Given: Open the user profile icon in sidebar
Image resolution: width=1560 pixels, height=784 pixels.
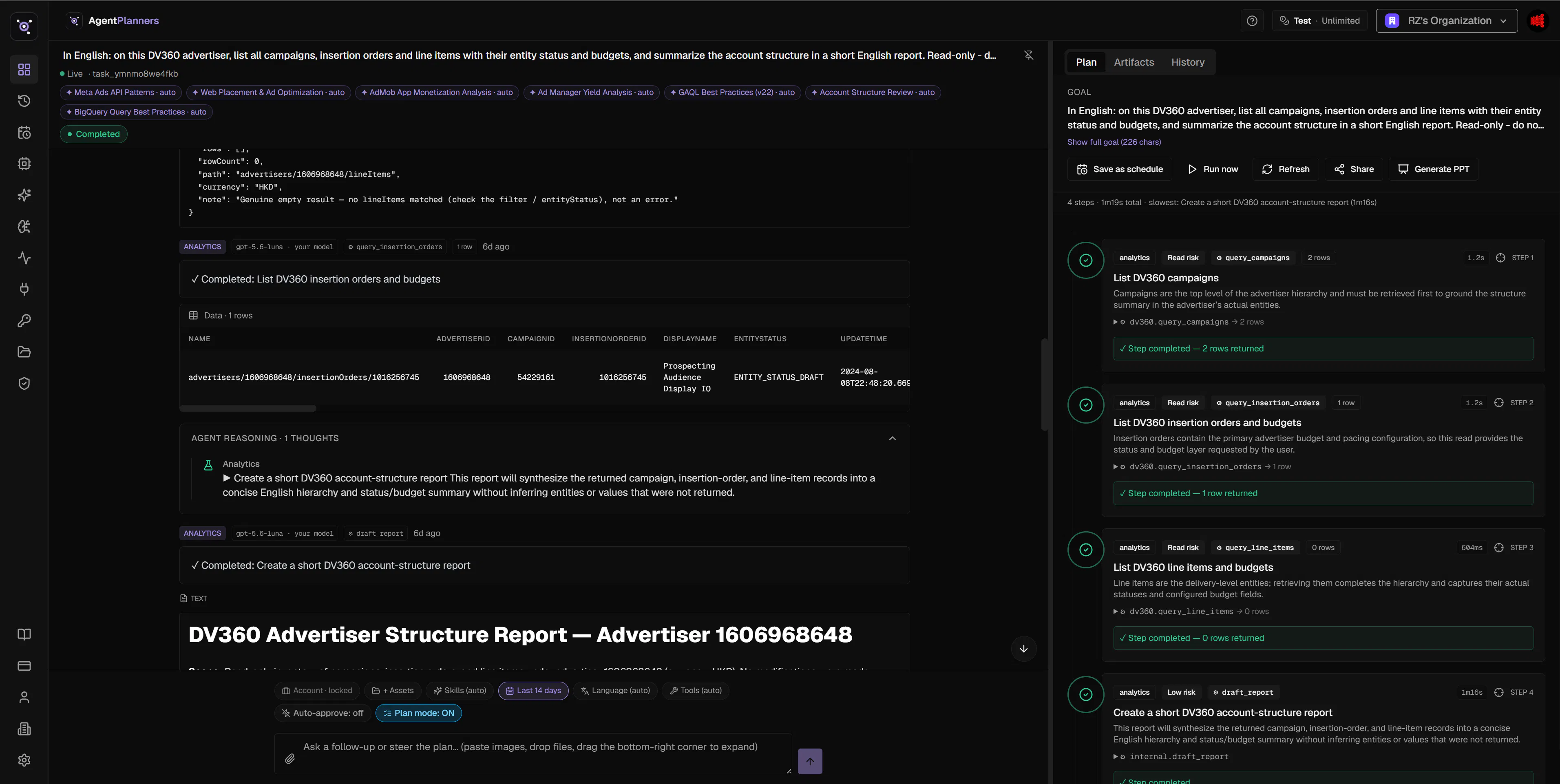Looking at the screenshot, I should pos(24,698).
